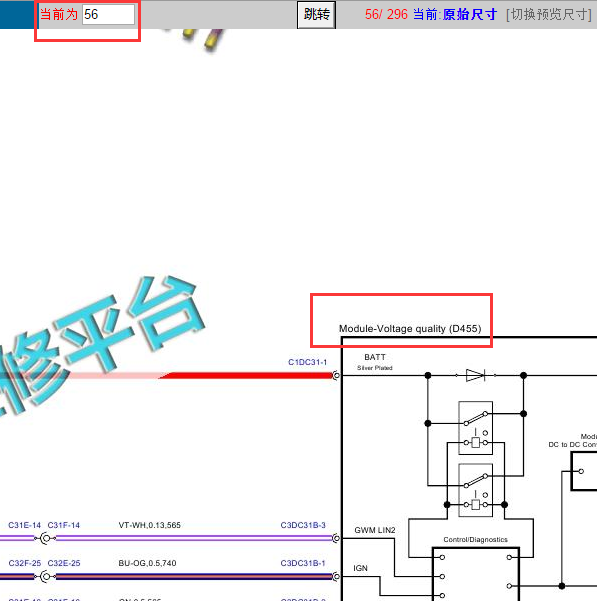The height and width of the screenshot is (601, 597).
Task: Click the Control/Diagnostics block label
Action: pyautogui.click(x=476, y=540)
